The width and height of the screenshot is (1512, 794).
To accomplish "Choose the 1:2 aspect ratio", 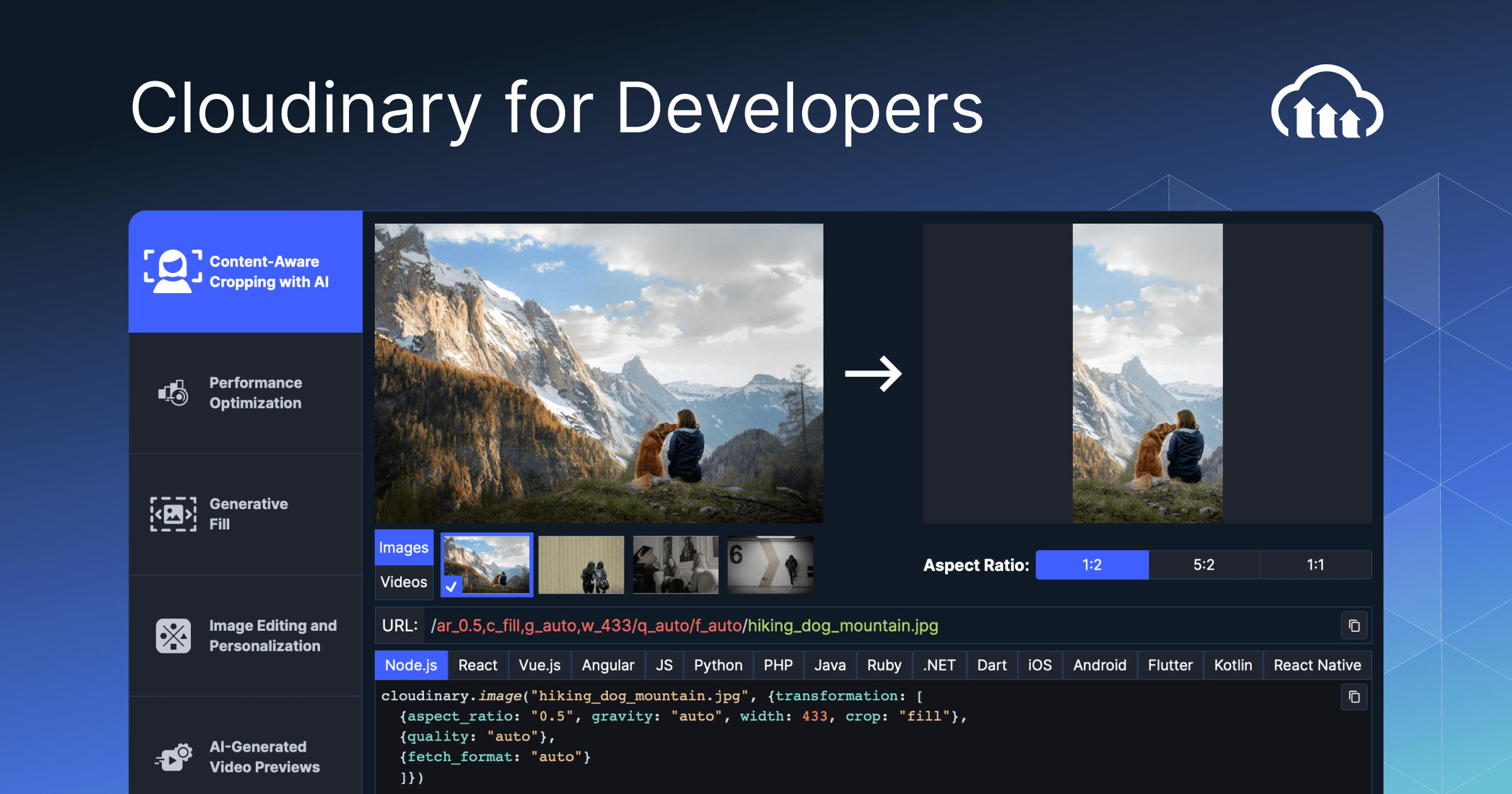I will point(1092,565).
